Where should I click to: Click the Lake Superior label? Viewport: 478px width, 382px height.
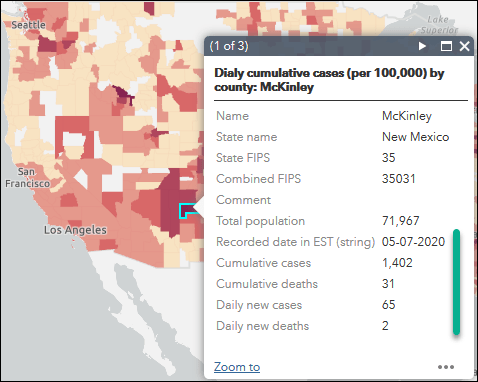(x=439, y=25)
